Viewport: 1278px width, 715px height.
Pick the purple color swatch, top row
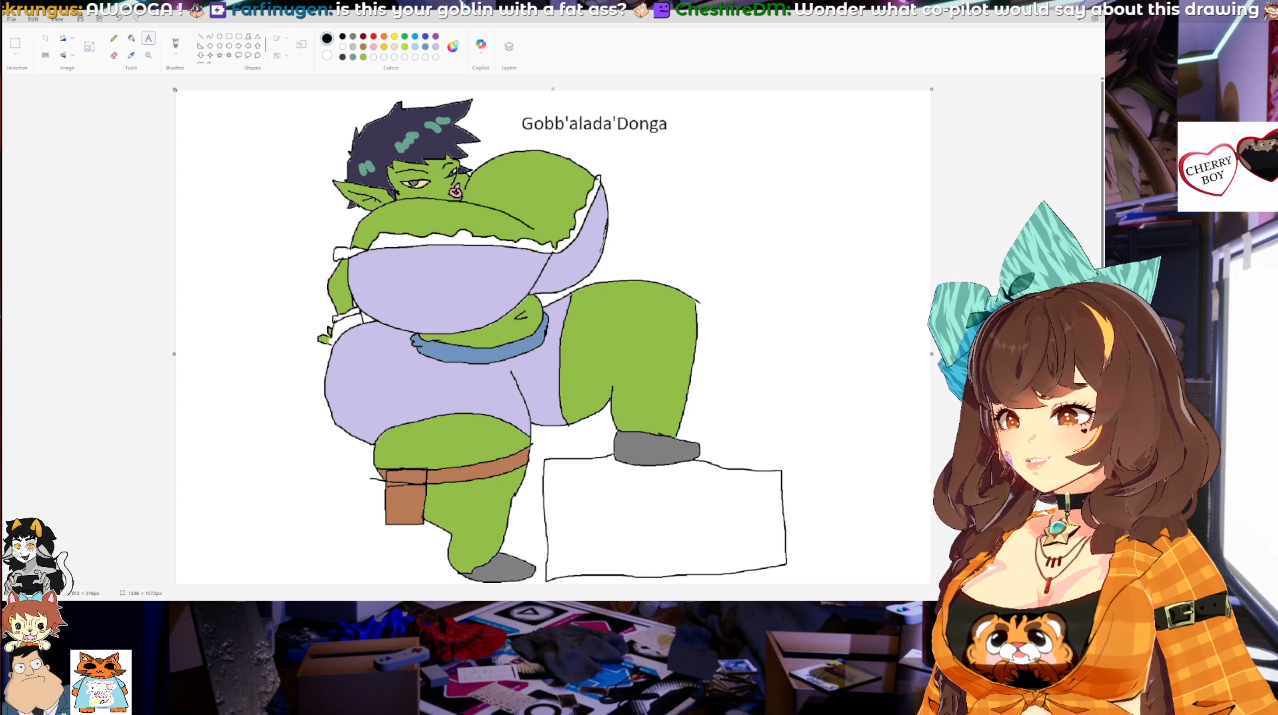(436, 36)
